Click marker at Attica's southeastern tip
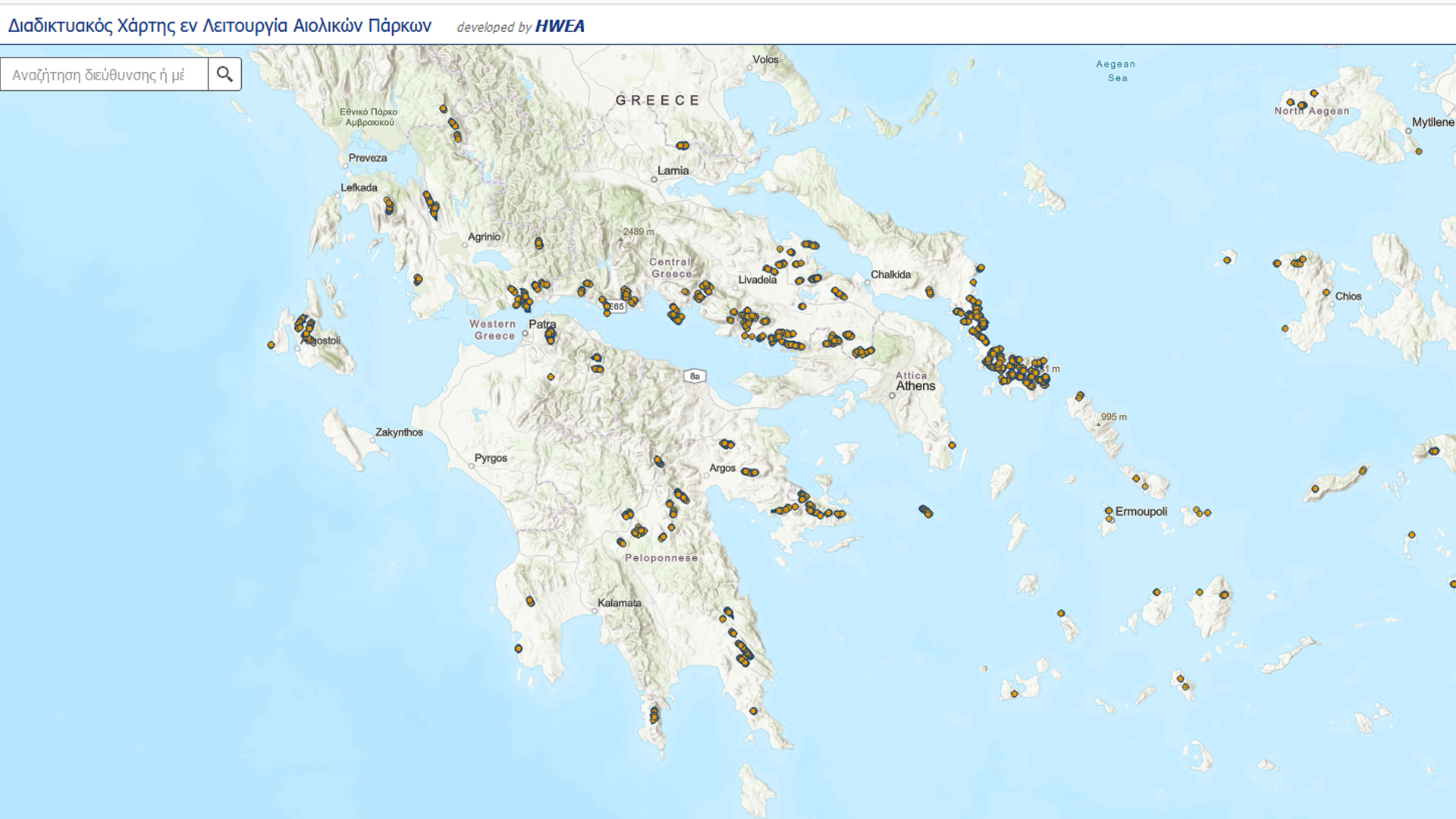 pos(952,445)
